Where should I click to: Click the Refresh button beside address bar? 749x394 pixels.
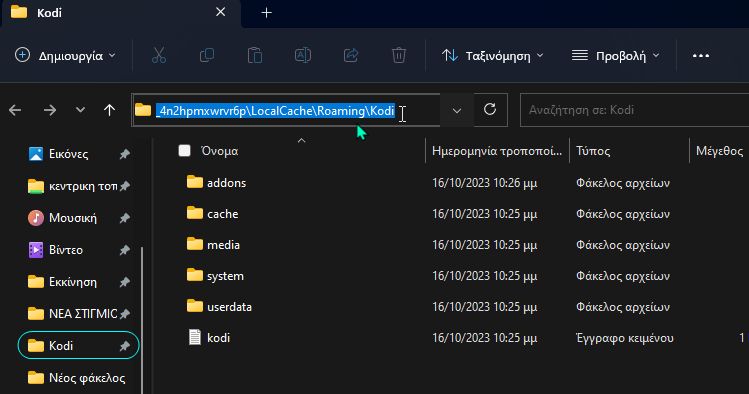tap(490, 110)
